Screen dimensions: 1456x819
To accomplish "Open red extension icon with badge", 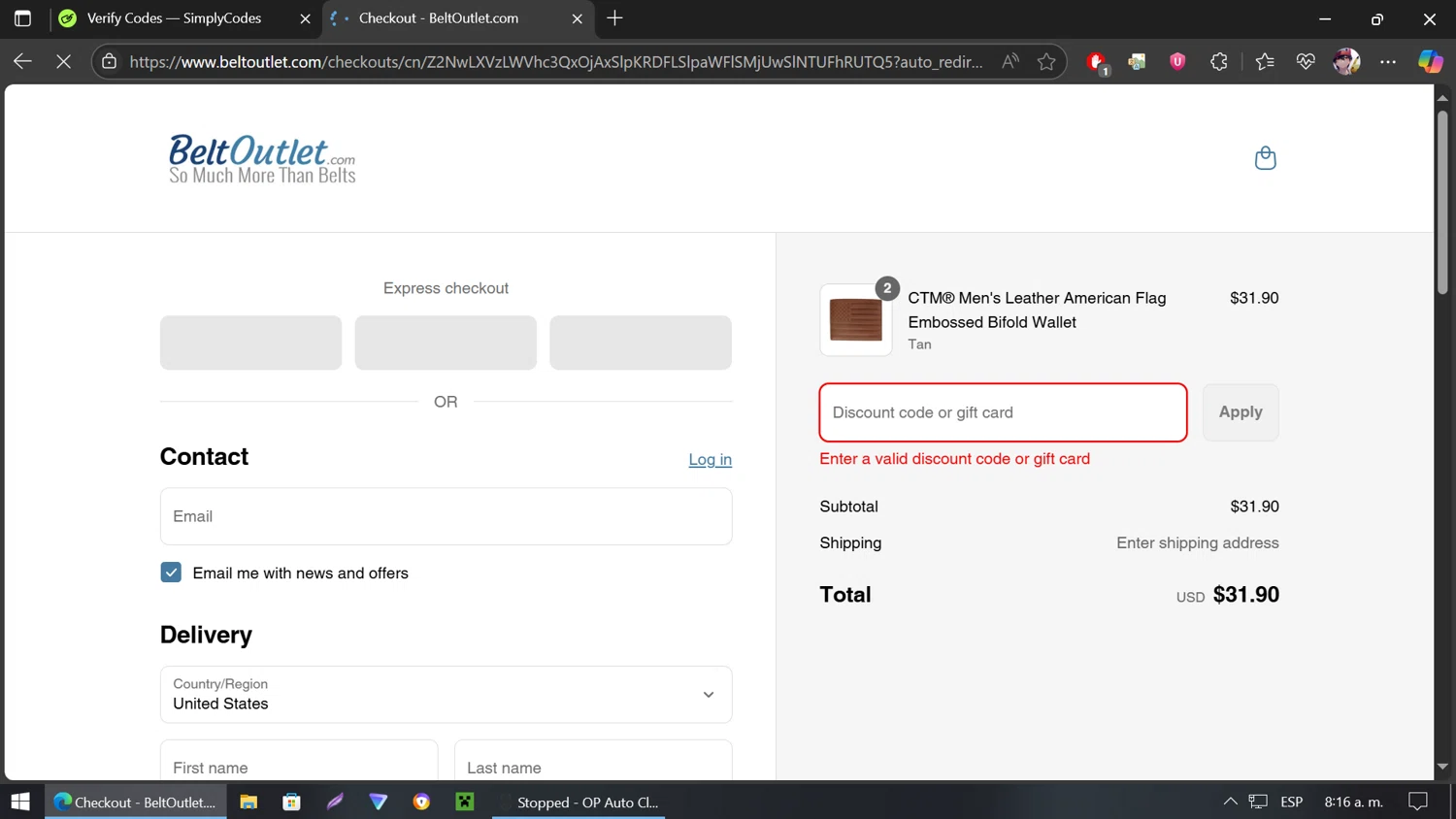I will [1098, 62].
